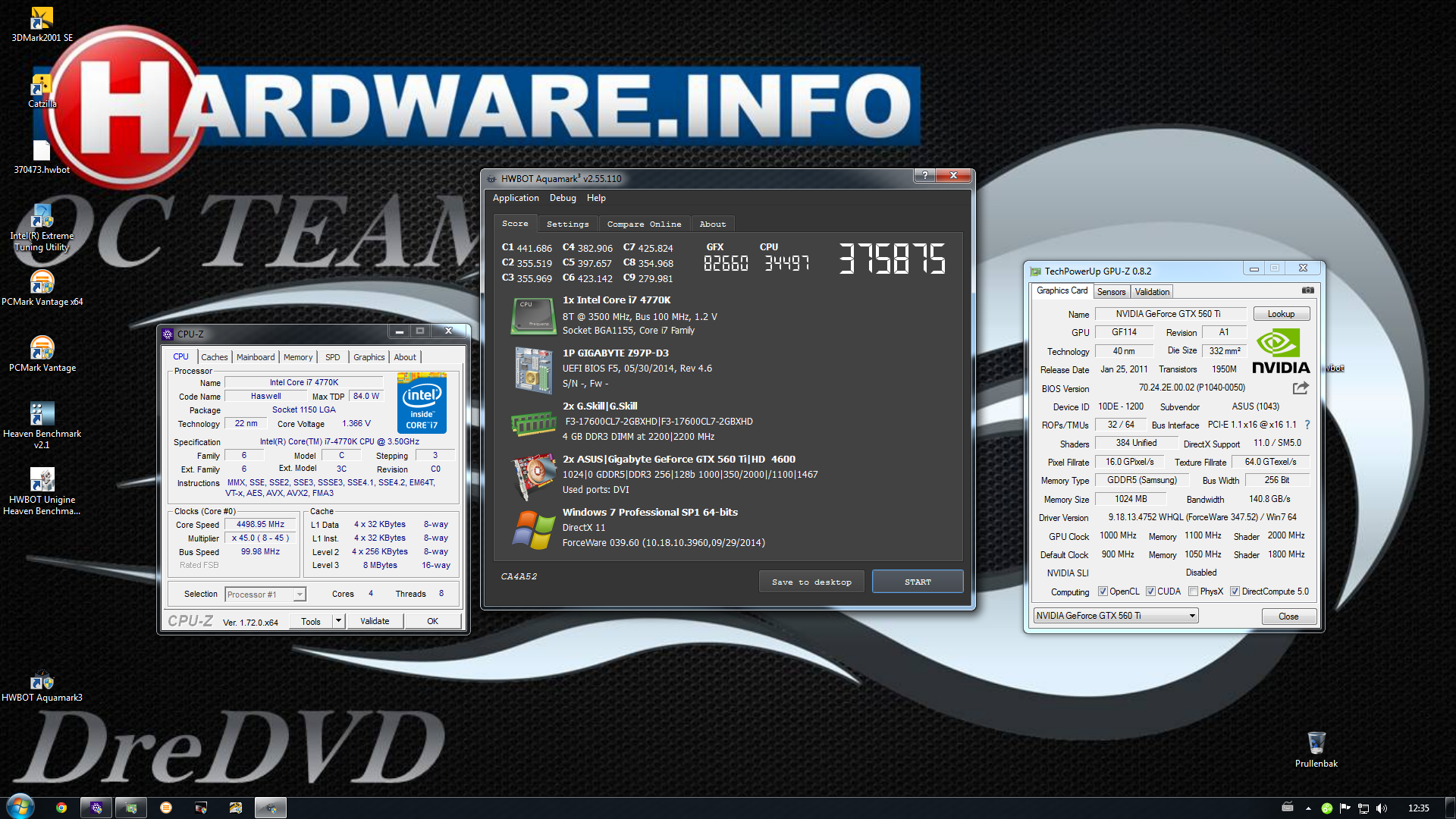Open the About tab in Aquamark
This screenshot has width=1456, height=819.
[713, 224]
